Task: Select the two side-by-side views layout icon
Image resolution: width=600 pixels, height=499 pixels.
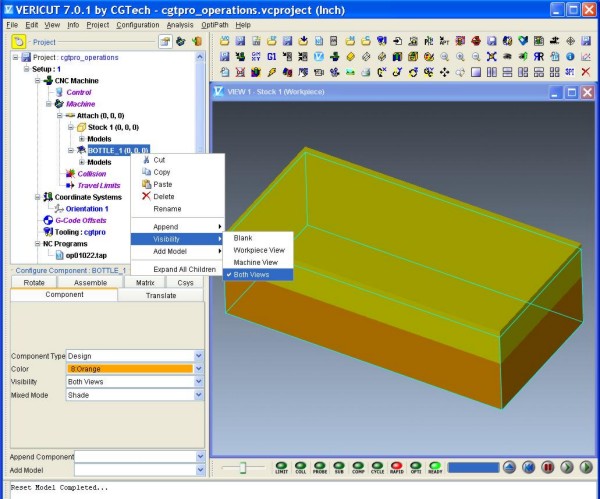Action: click(492, 72)
